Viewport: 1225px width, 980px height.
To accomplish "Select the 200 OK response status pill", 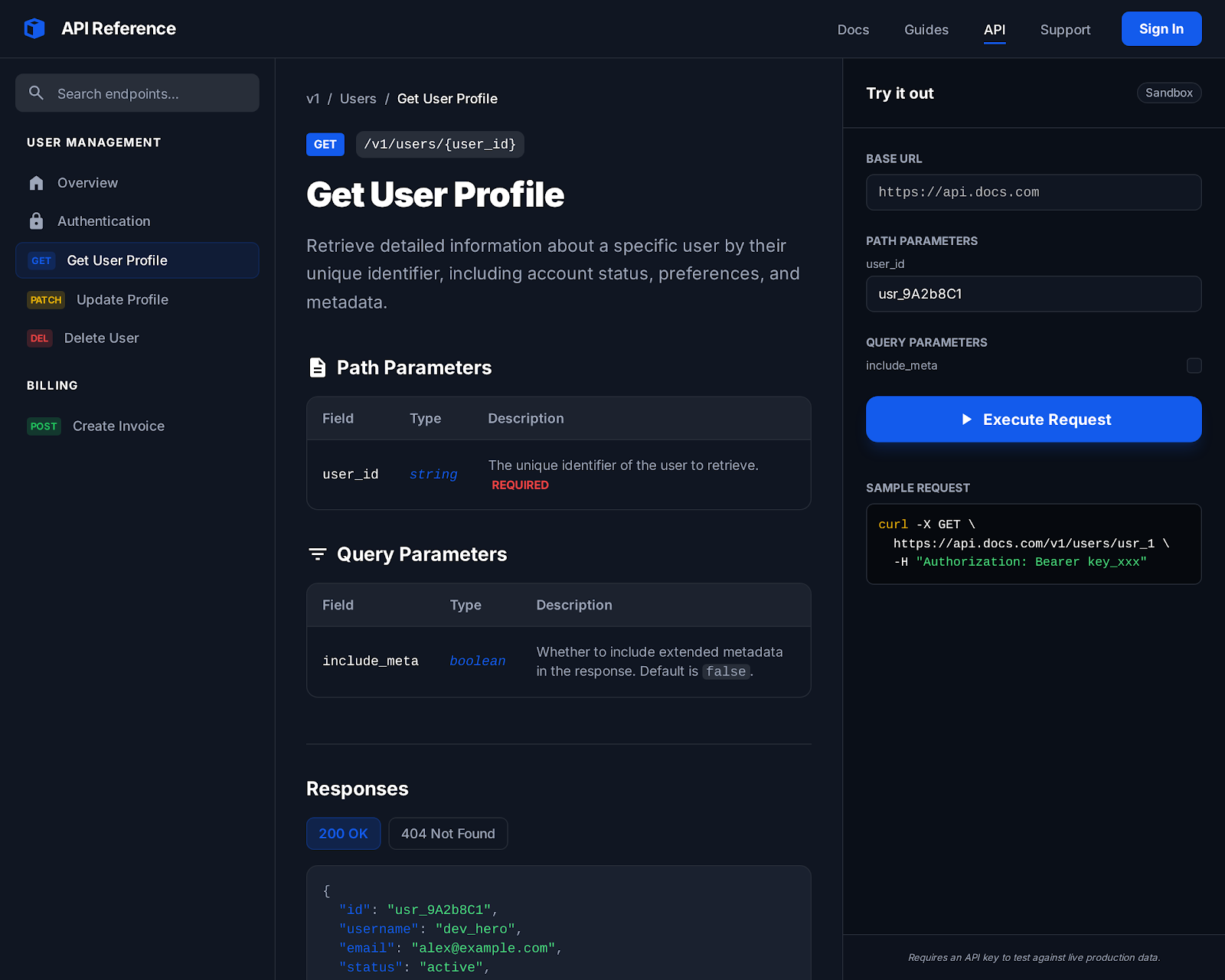I will coord(343,833).
